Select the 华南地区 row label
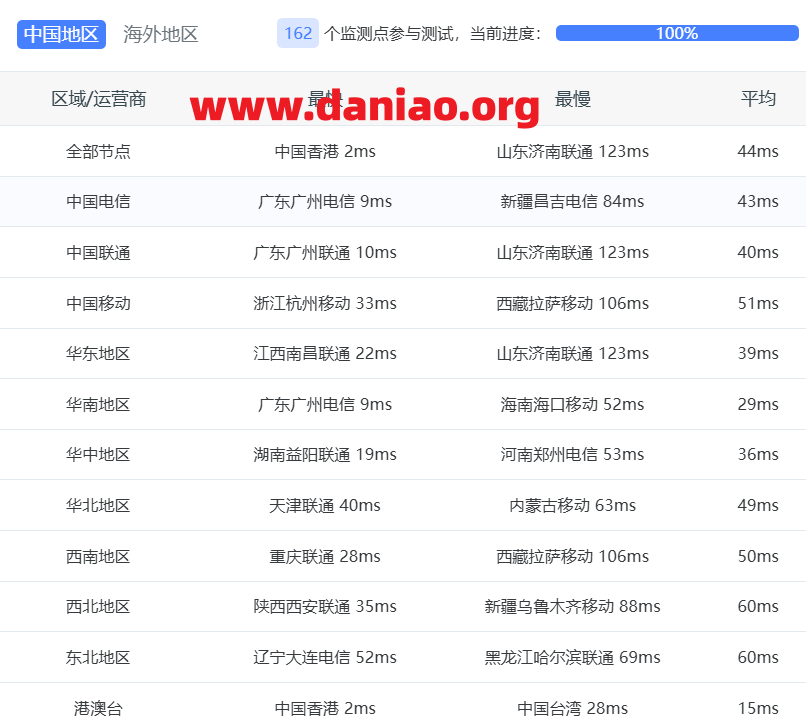Screen dimensions: 806x726 point(98,405)
